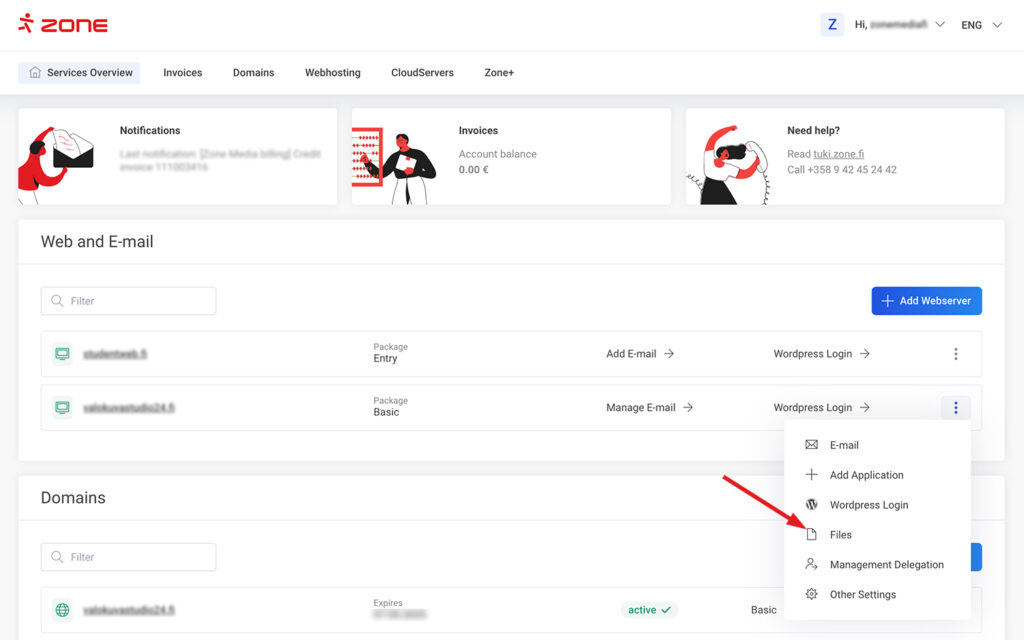This screenshot has height=640, width=1024.
Task: Select Files from the context menu
Action: pyautogui.click(x=840, y=535)
